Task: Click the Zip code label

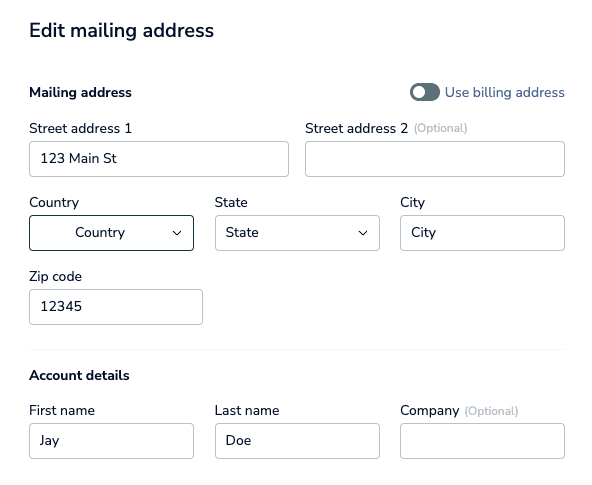Action: coord(56,277)
